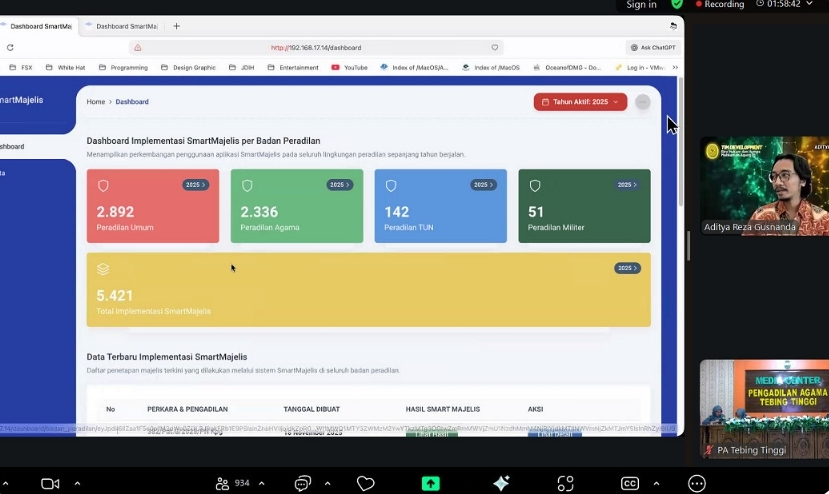Image resolution: width=829 pixels, height=494 pixels.
Task: Open the AI Companion sparkle icon
Action: pyautogui.click(x=502, y=483)
